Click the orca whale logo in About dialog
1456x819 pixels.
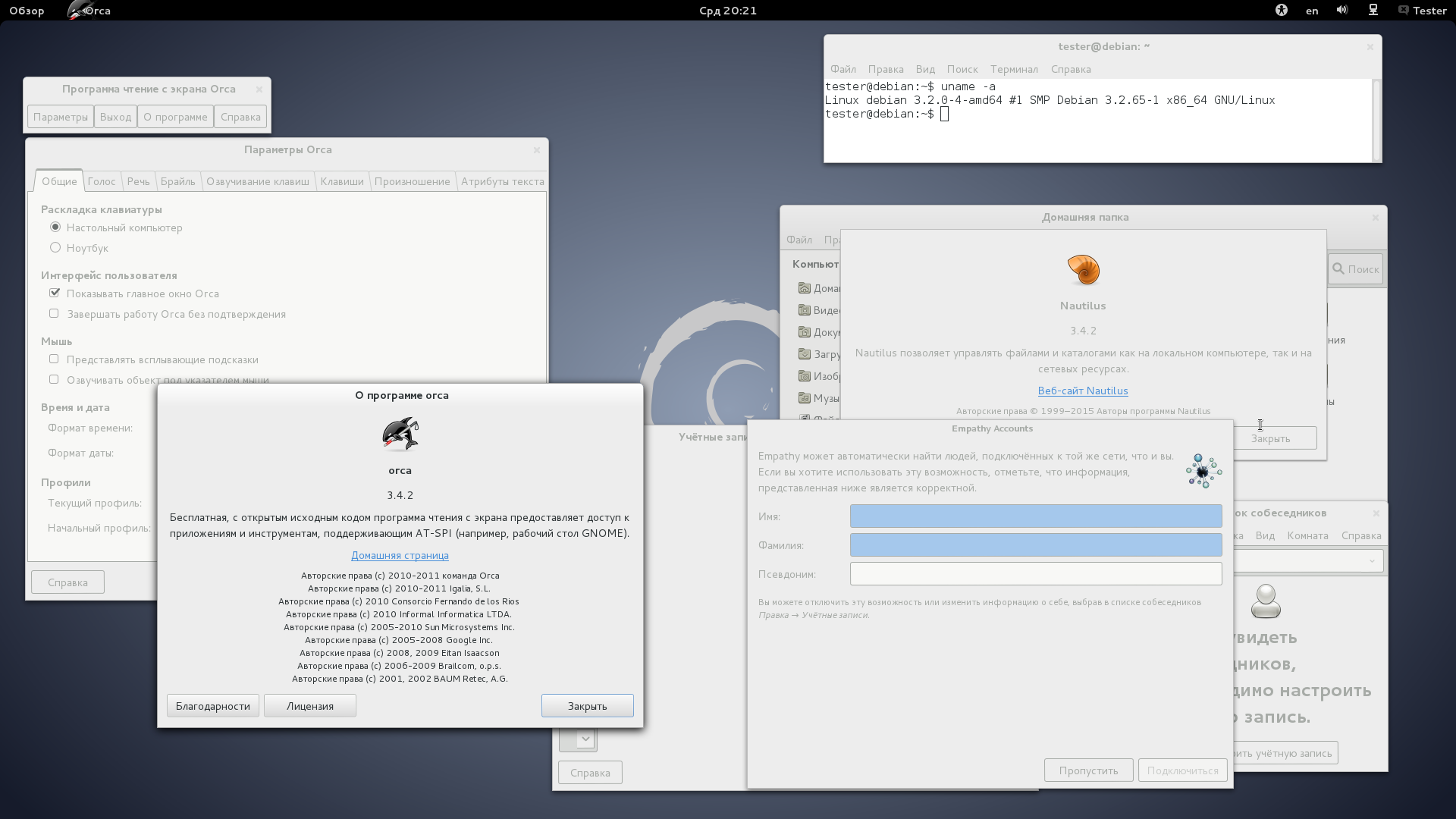pos(400,434)
